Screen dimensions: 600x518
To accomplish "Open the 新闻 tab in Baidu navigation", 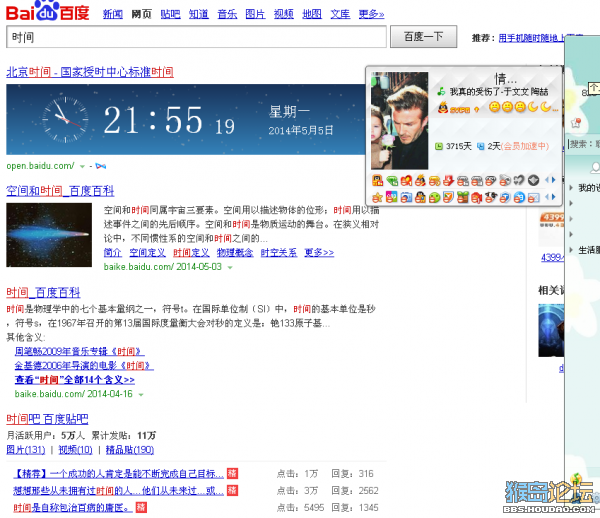I will coord(113,14).
